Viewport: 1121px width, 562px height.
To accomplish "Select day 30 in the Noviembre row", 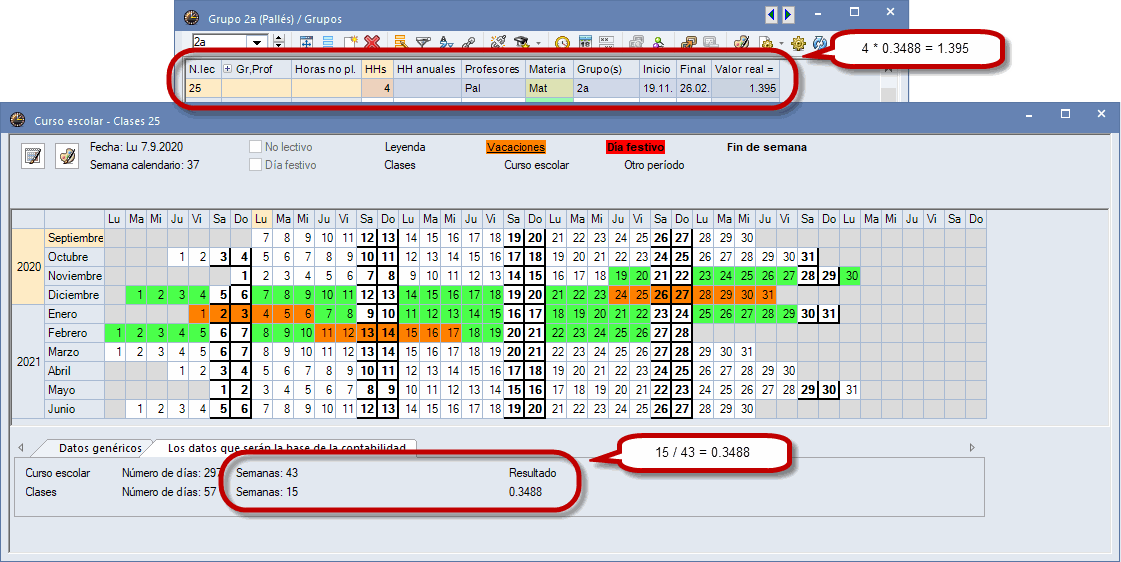I will pos(851,275).
